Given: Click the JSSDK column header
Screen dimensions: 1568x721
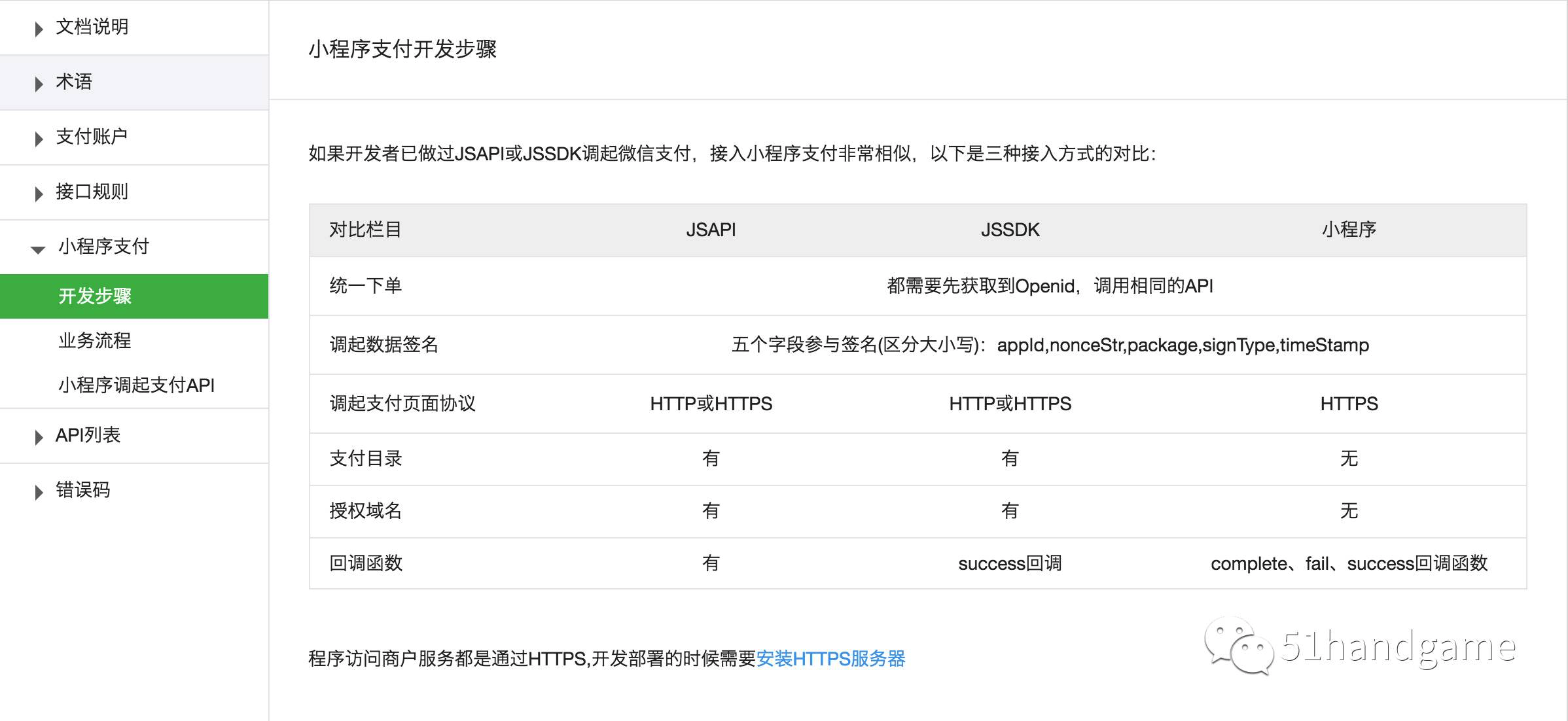Looking at the screenshot, I should click(x=1010, y=230).
